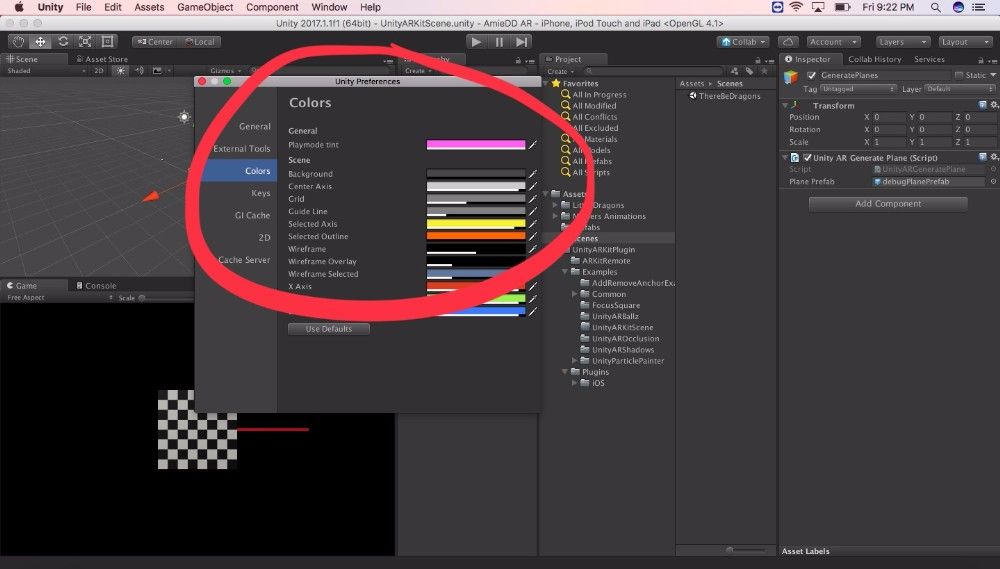Screen dimensions: 1000x569
Task: Open the Window menu
Action: (329, 7)
